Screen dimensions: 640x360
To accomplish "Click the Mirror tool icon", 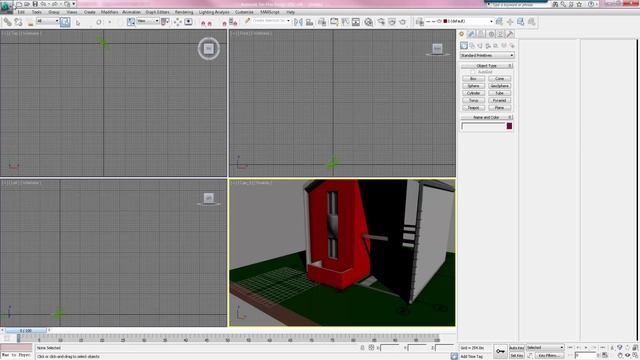I will [298, 22].
